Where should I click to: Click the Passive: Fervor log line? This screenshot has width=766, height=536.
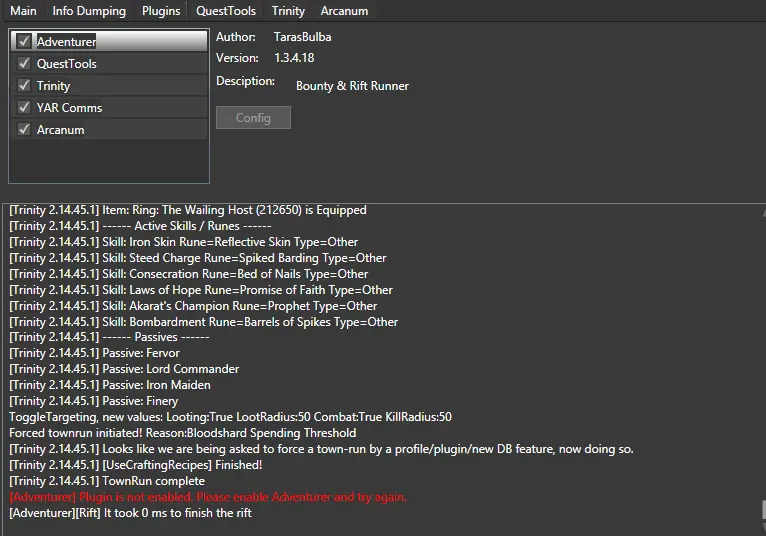[95, 353]
